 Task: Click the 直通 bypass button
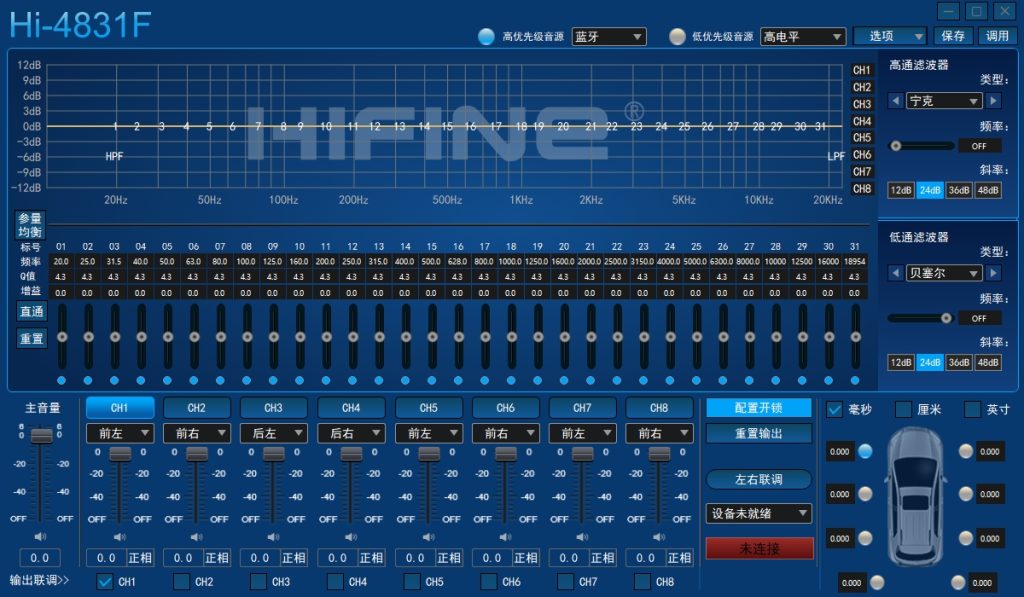tap(31, 312)
